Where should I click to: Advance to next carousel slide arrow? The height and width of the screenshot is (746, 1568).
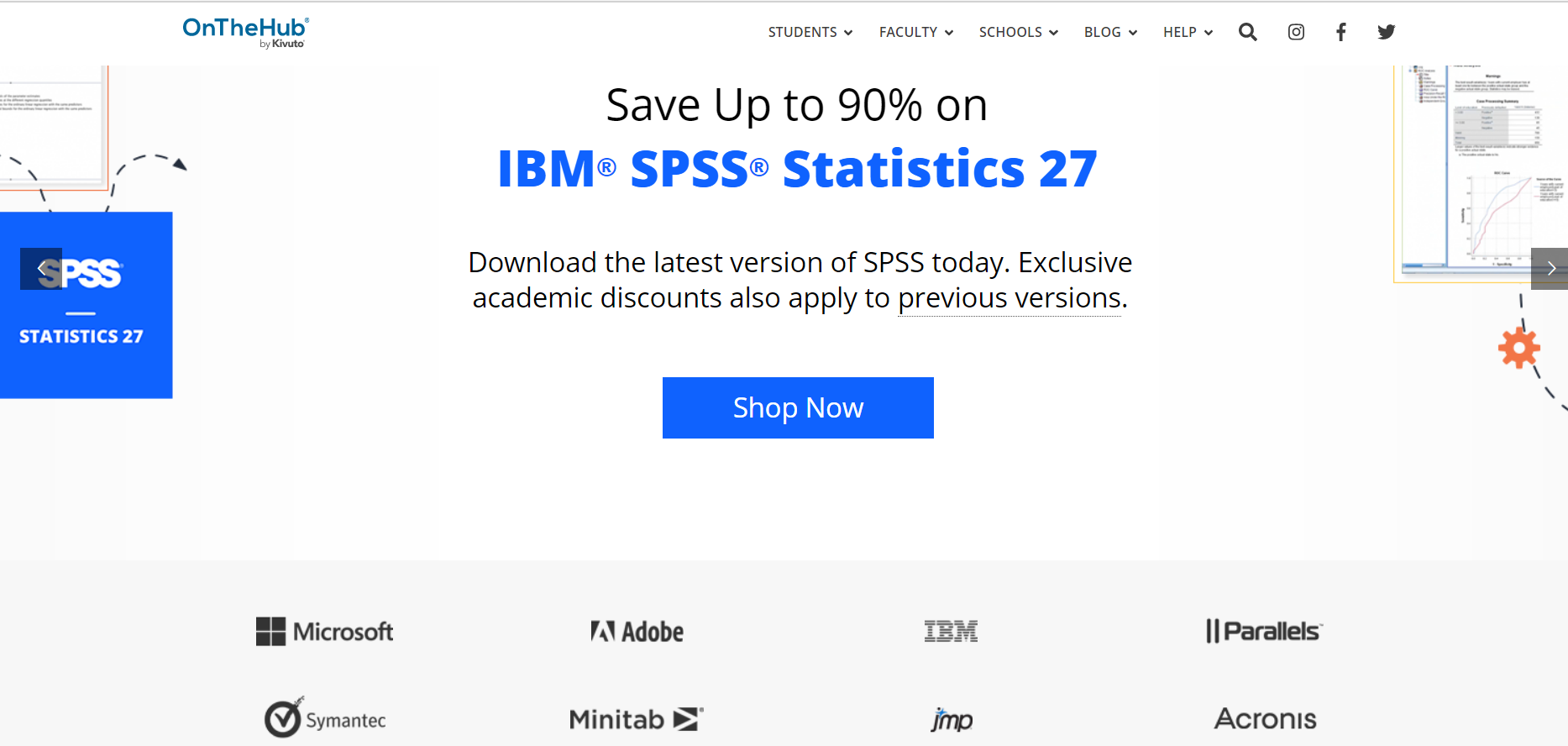point(1550,269)
